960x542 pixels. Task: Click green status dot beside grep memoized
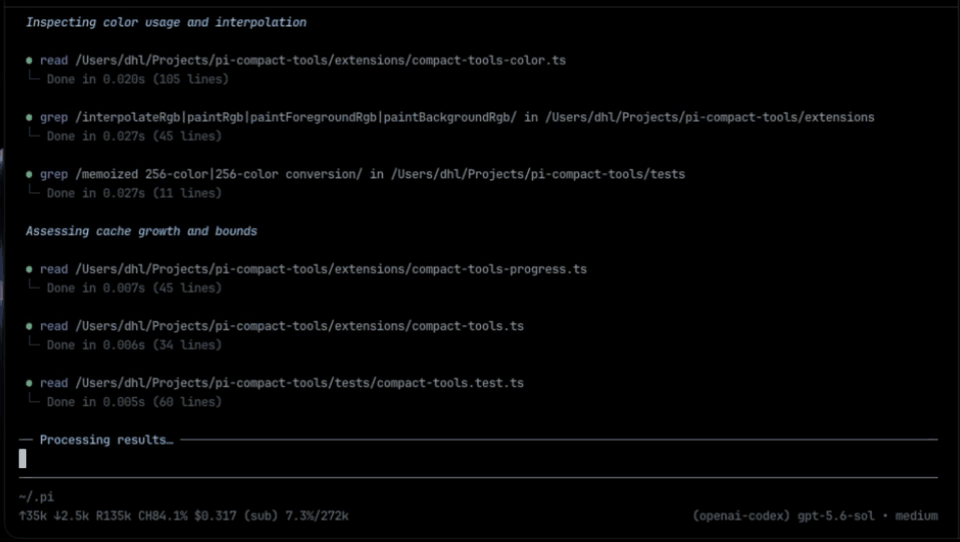click(x=29, y=175)
